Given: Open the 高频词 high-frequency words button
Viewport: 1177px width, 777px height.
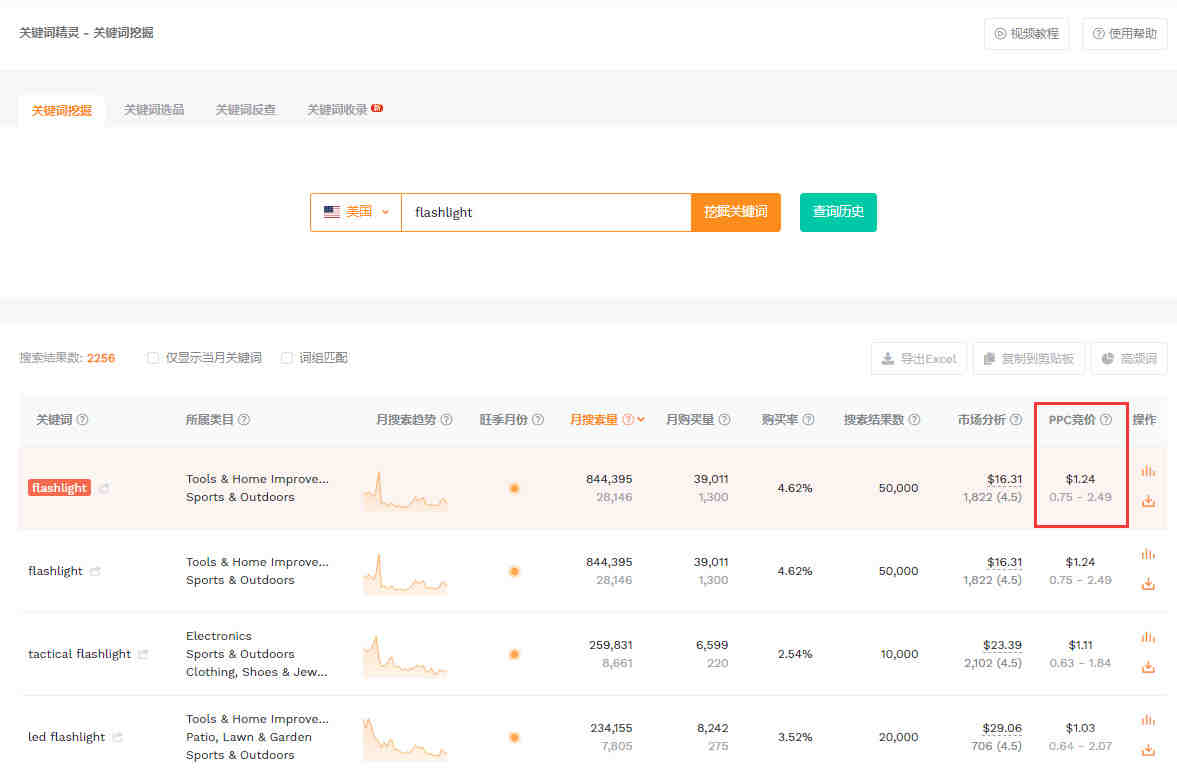Looking at the screenshot, I should 1129,359.
